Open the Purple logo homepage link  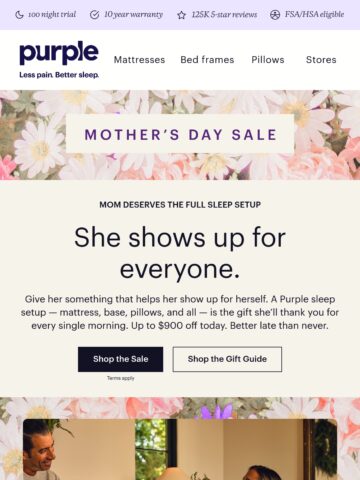[59, 53]
